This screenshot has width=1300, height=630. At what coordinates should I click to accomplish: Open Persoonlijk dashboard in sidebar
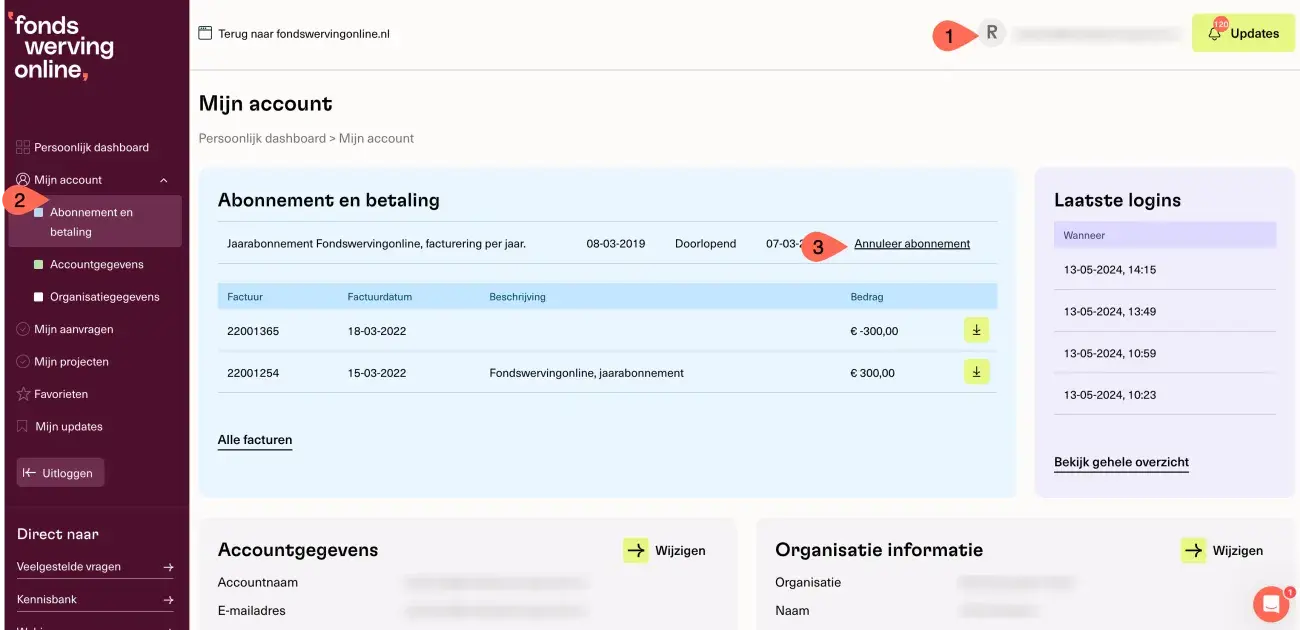coord(90,147)
